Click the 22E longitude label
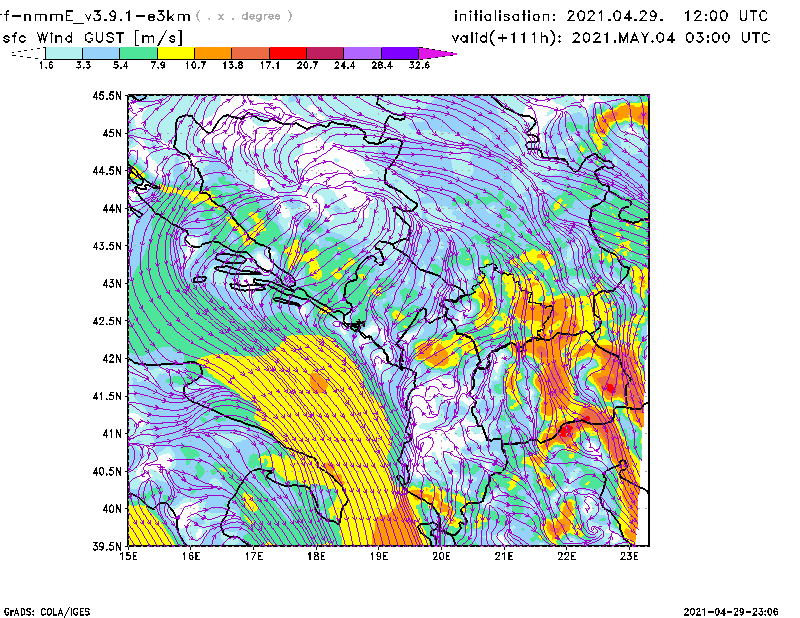This screenshot has height=618, width=800. [x=566, y=556]
